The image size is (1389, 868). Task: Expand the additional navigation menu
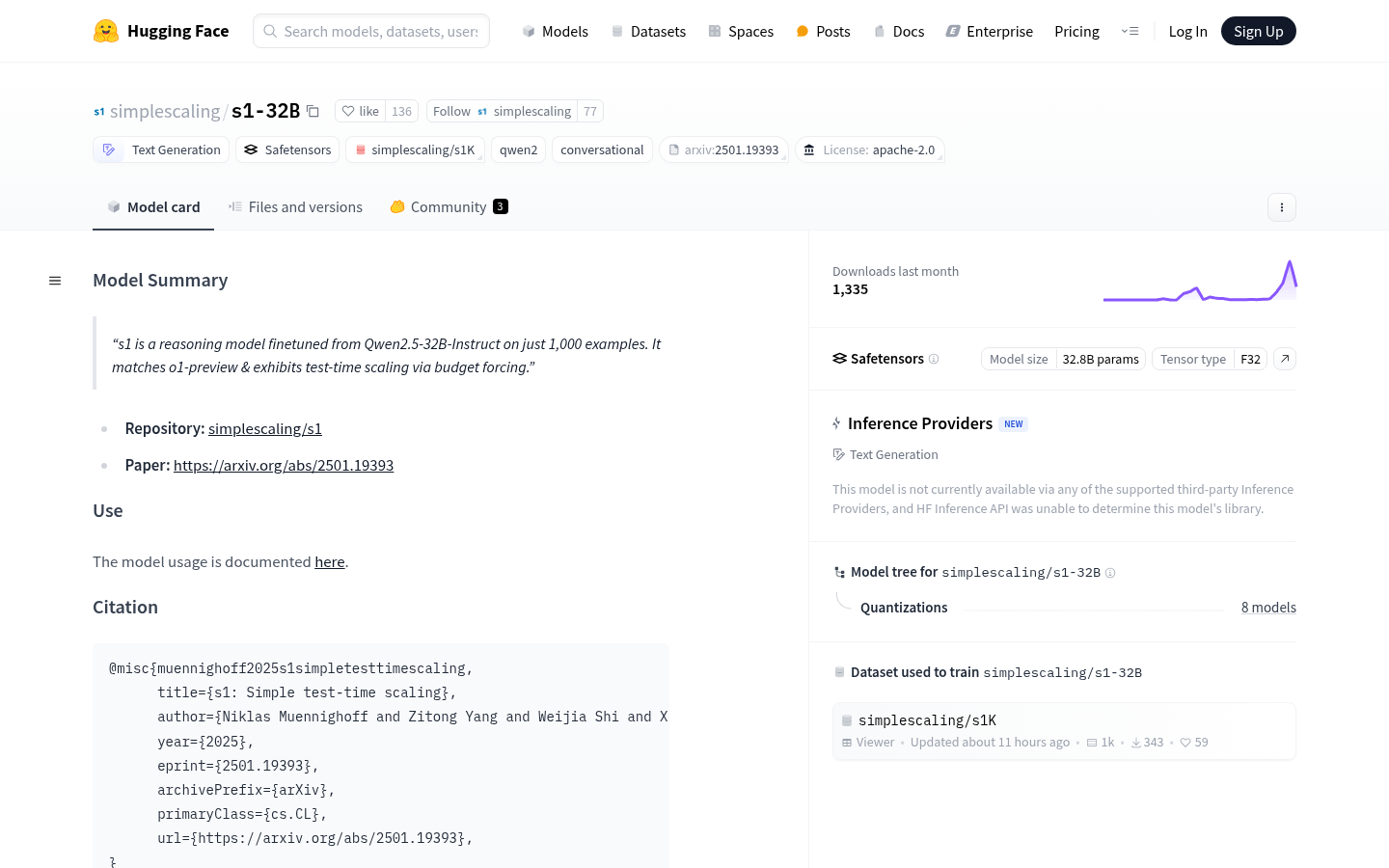pyautogui.click(x=1130, y=31)
